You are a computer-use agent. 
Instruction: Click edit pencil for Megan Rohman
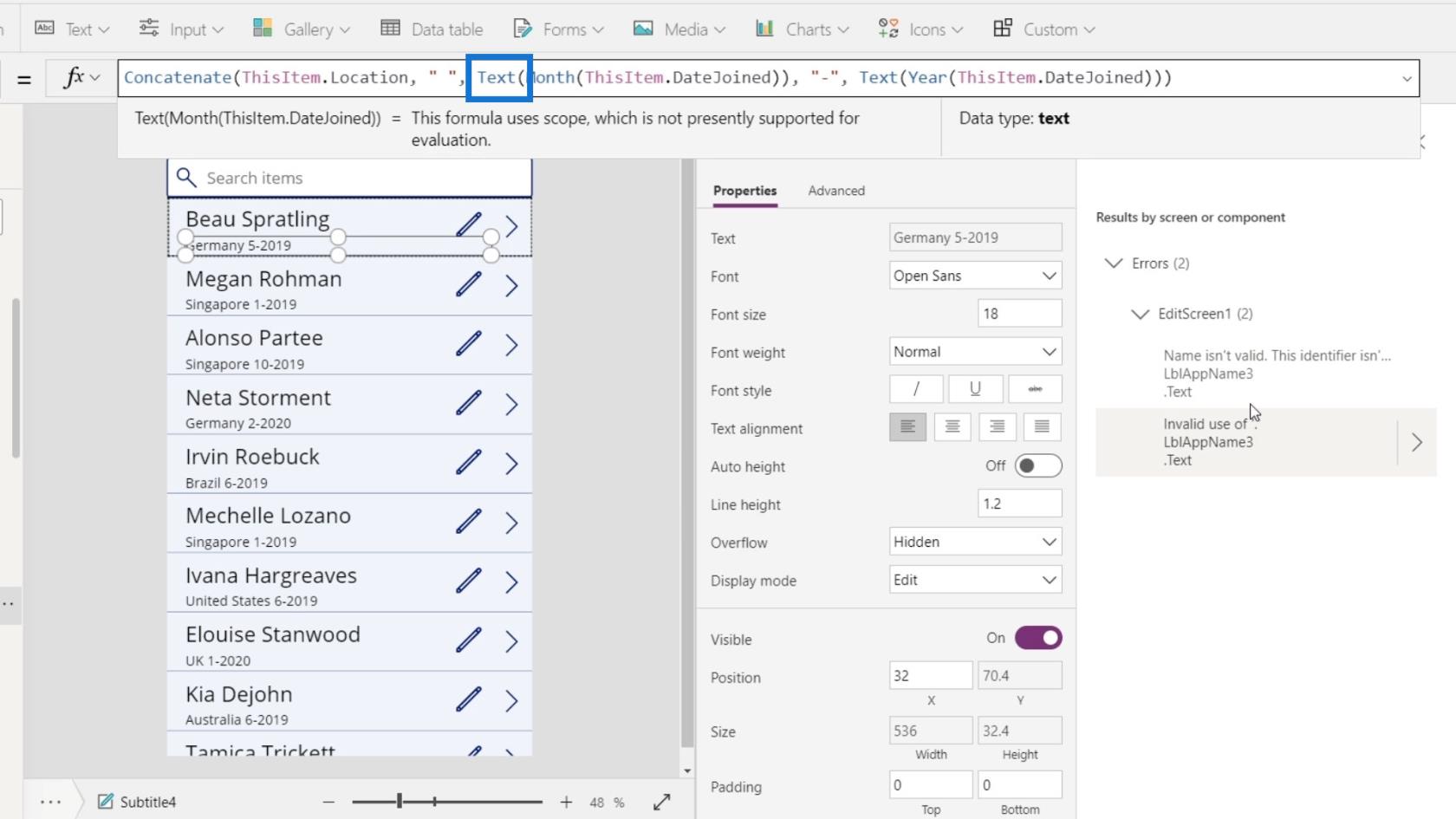(x=469, y=284)
